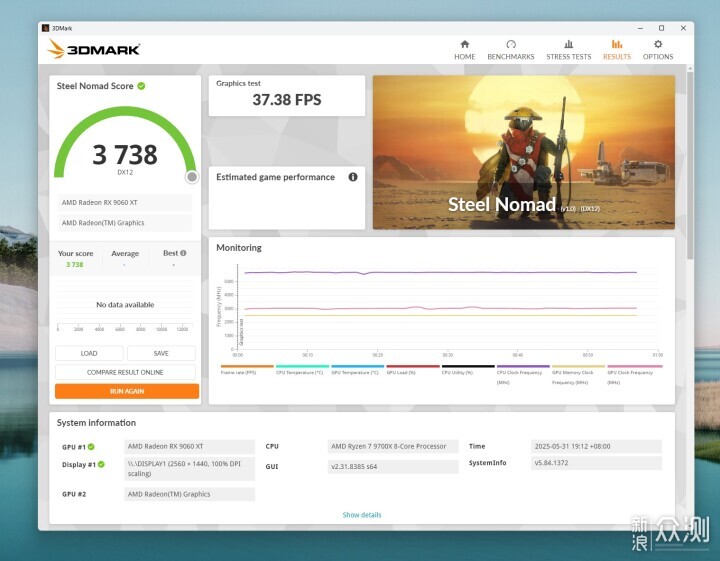Click the No data available chart area

(x=125, y=304)
